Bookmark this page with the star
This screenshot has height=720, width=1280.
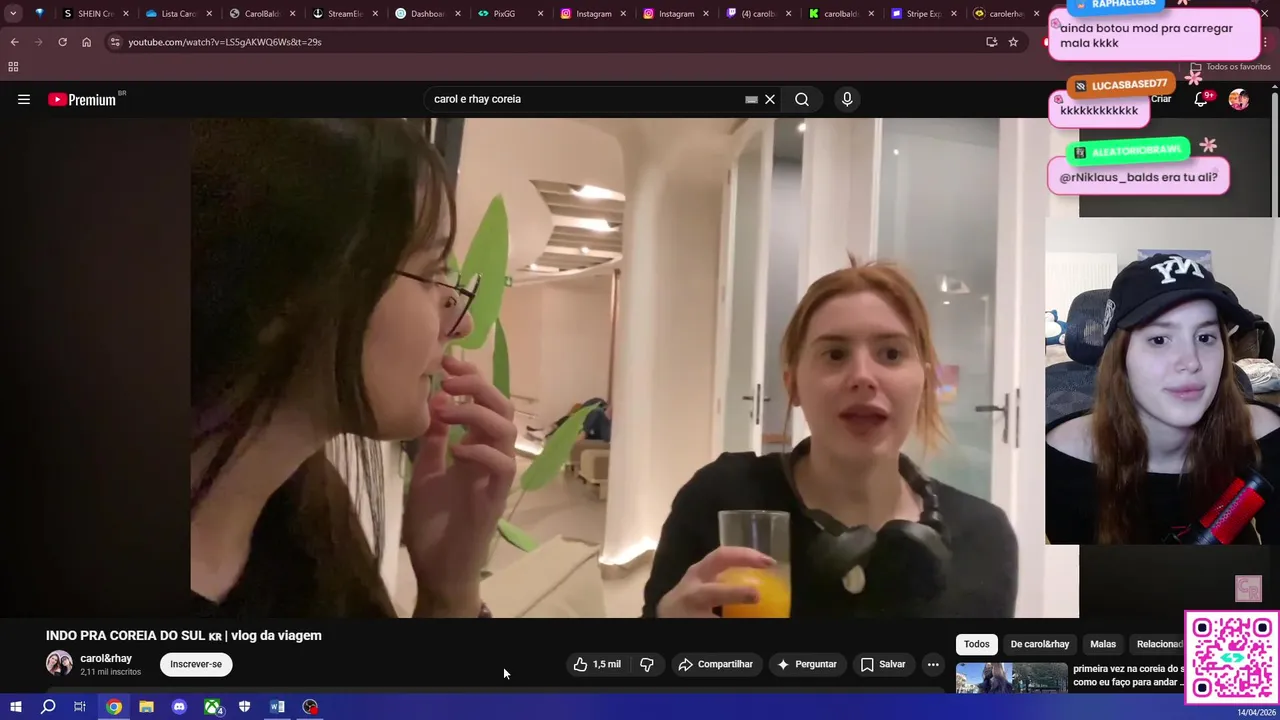(x=1013, y=42)
